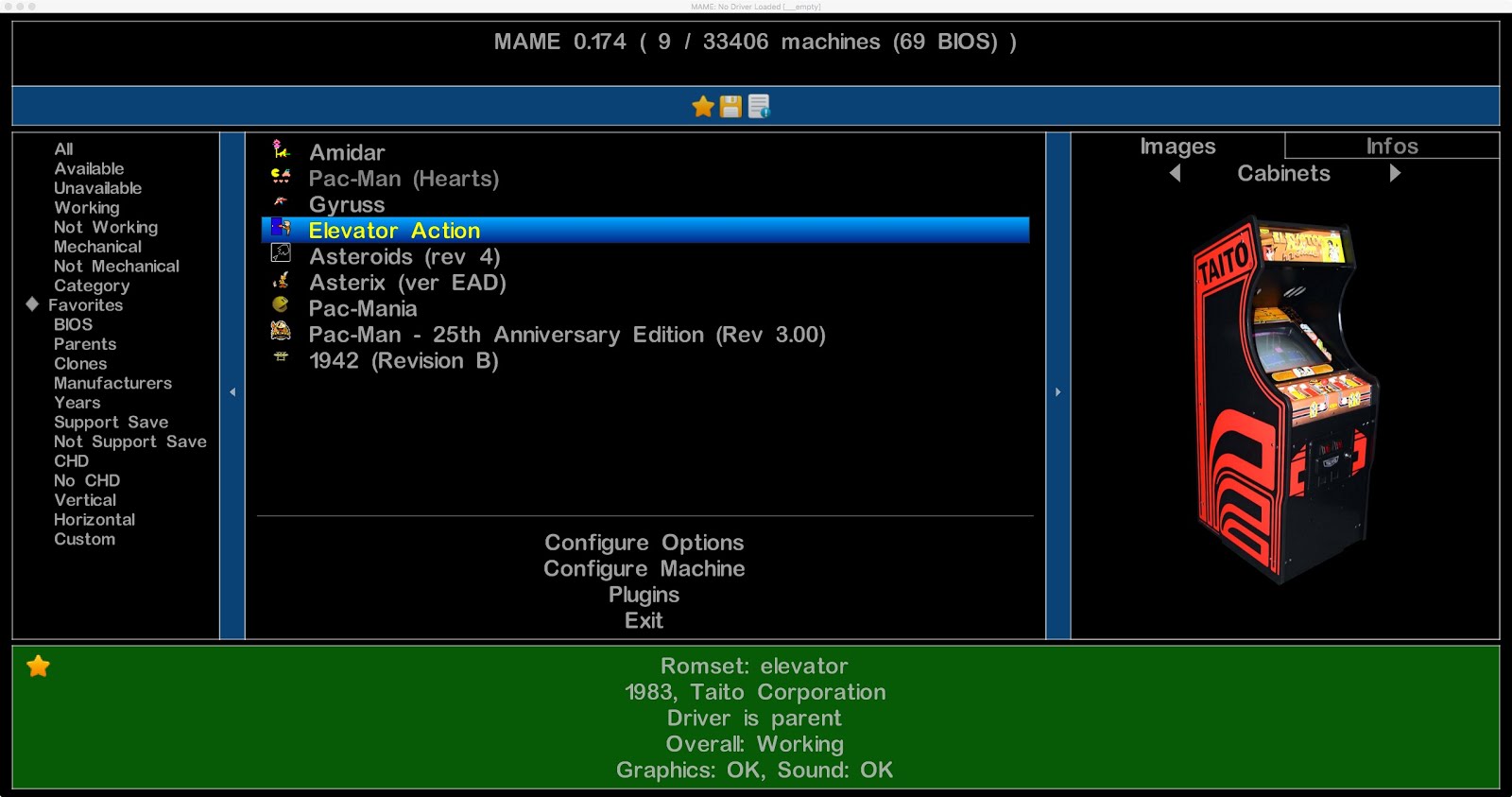Select the Not Support Save filter
Image resolution: width=1512 pixels, height=797 pixels.
(130, 442)
